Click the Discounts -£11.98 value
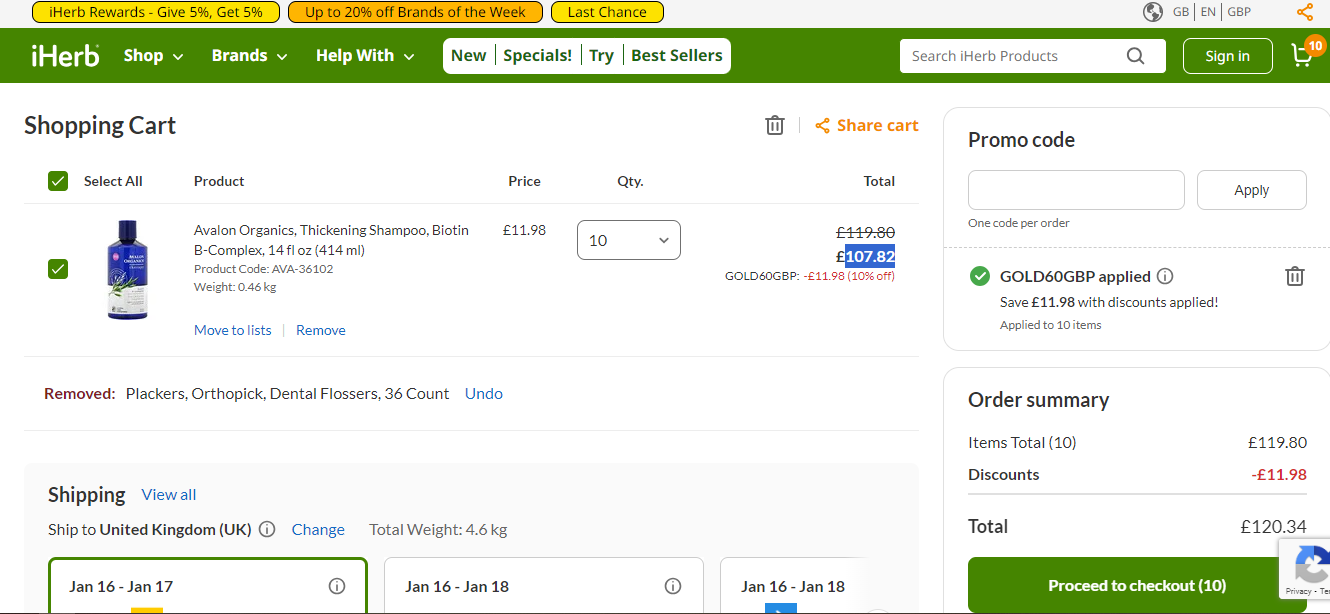Image resolution: width=1330 pixels, height=614 pixels. (x=1279, y=474)
